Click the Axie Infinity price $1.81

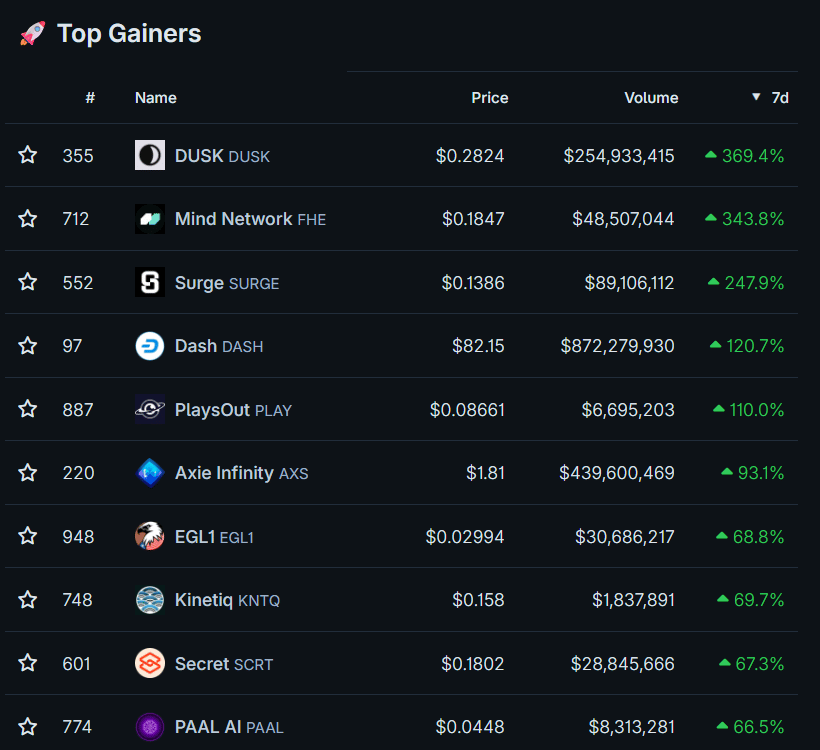[x=485, y=473]
